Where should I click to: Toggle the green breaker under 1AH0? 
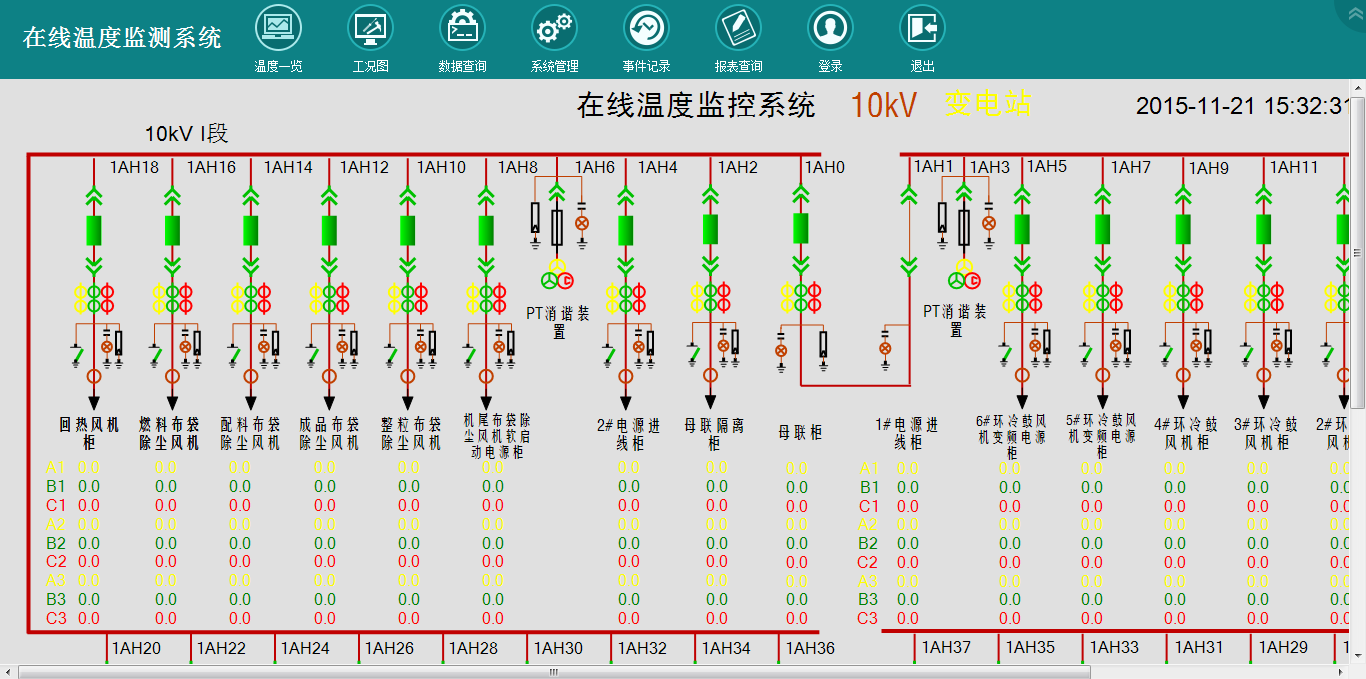click(x=801, y=229)
